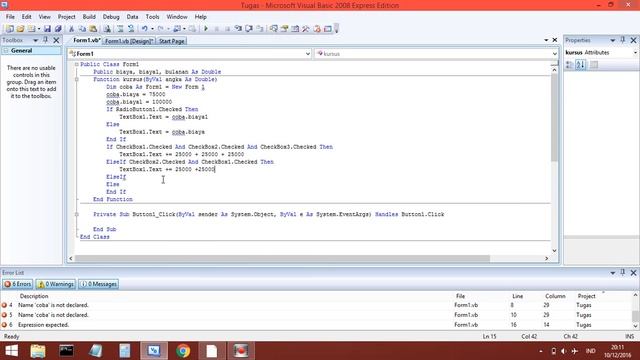Open Properties Window from the toolbar icon
The height and width of the screenshot is (360, 640).
click(284, 29)
